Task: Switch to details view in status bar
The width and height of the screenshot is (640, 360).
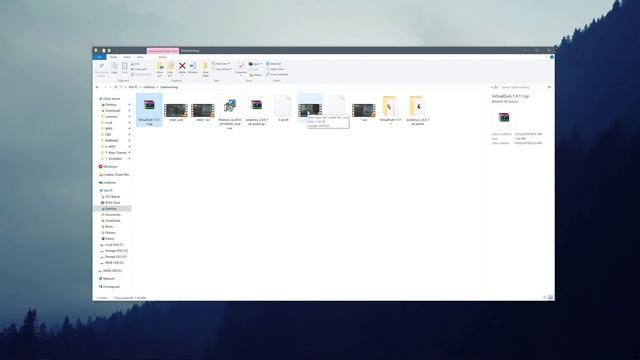Action: click(545, 298)
